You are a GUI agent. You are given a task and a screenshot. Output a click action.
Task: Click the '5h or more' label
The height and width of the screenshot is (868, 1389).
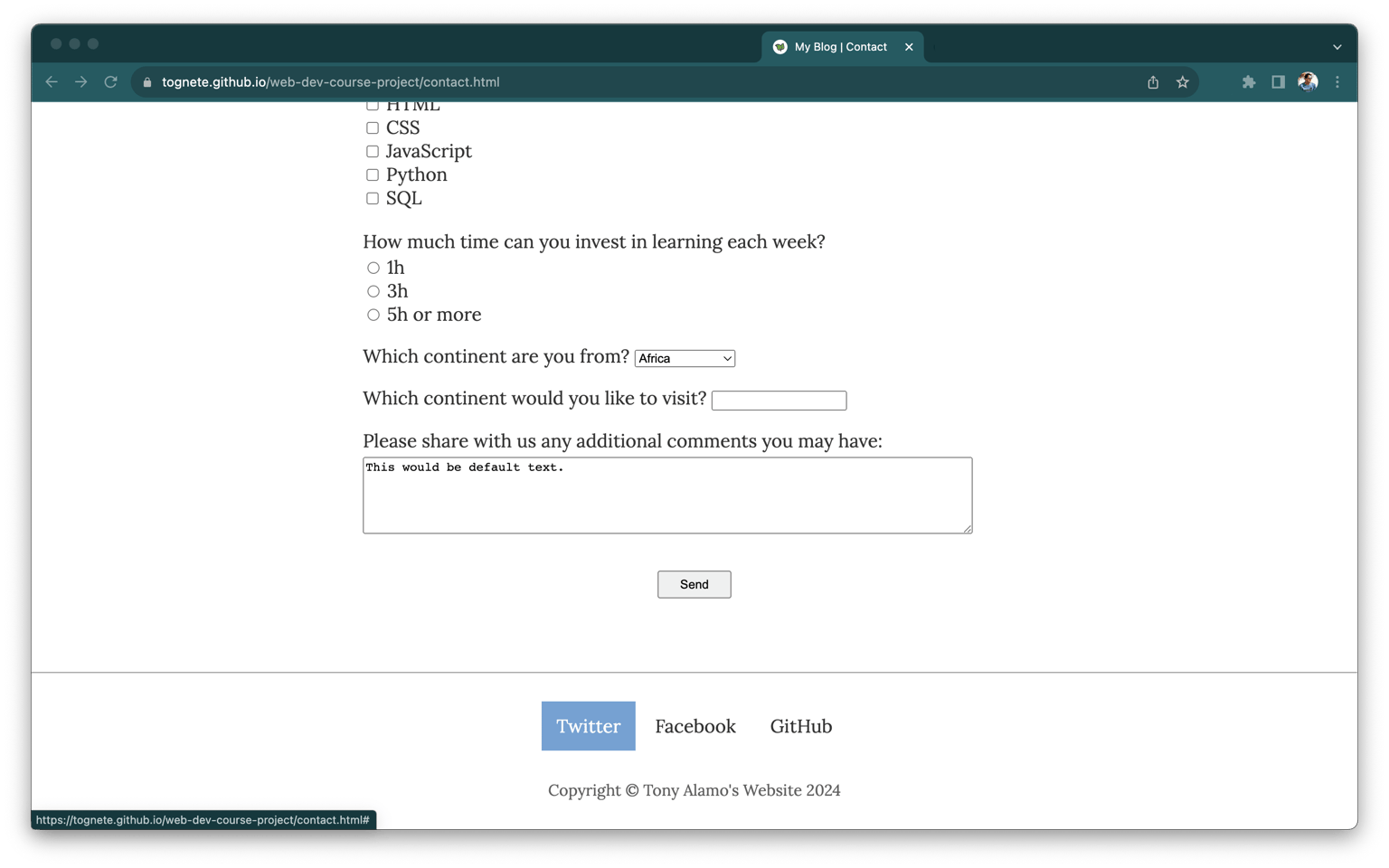[434, 316]
